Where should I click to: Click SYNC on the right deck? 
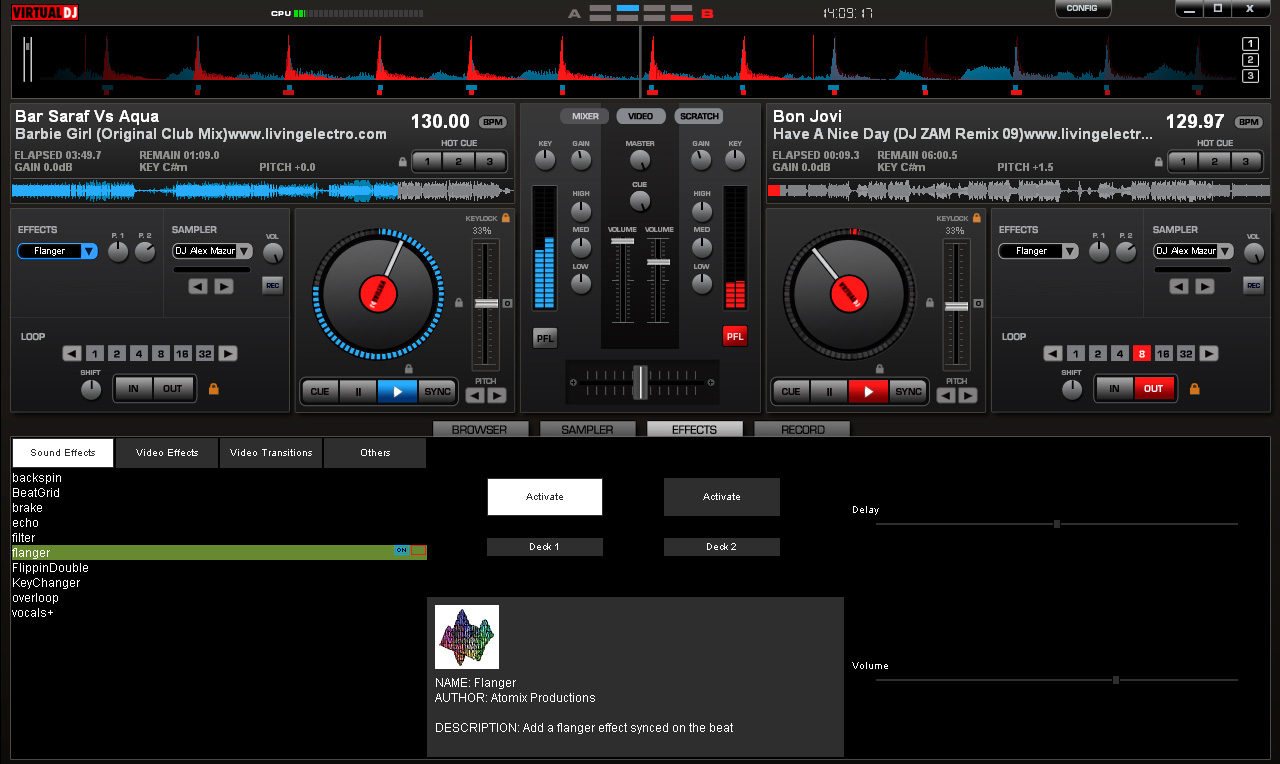coord(908,391)
